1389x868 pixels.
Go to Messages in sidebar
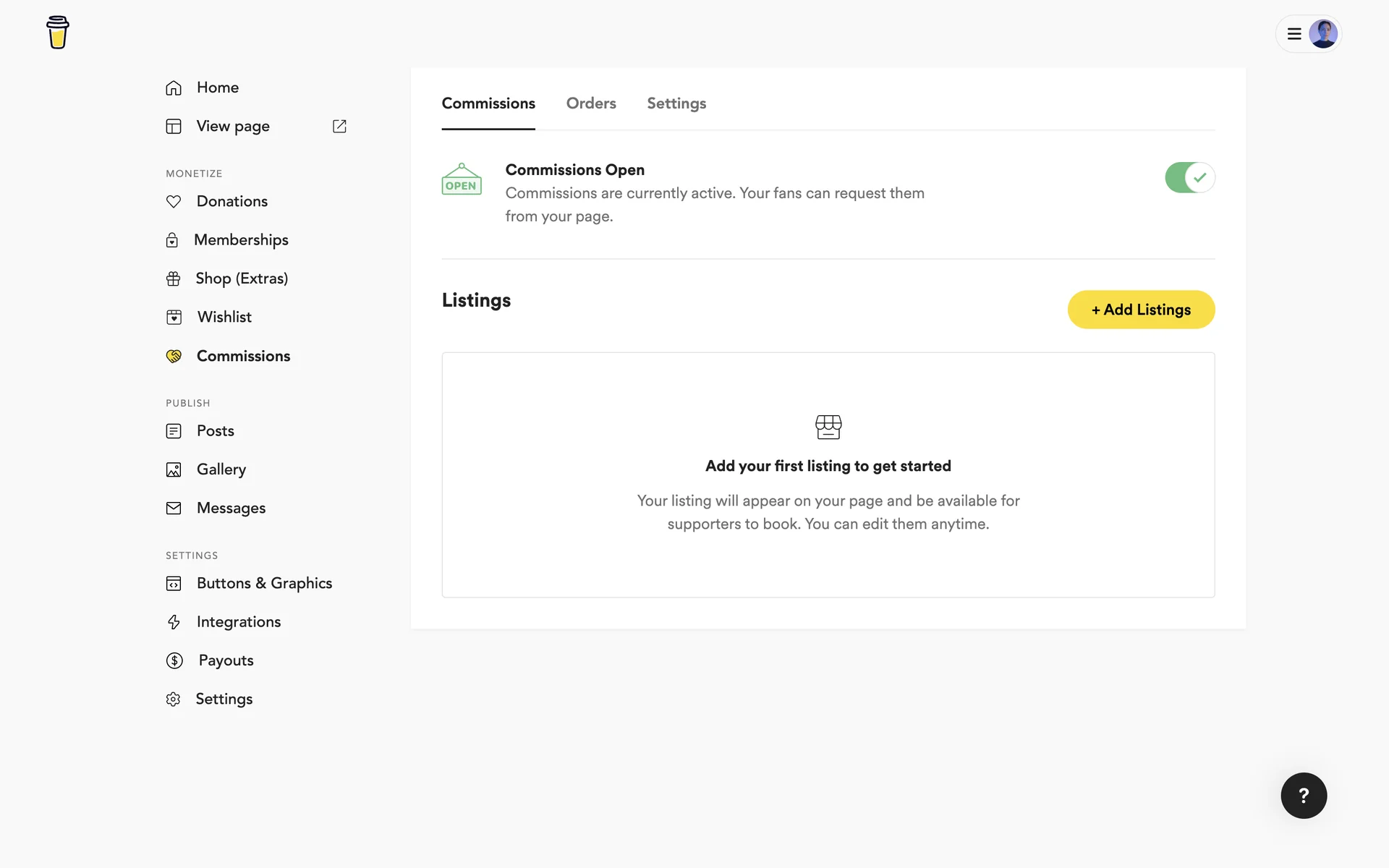click(x=231, y=508)
